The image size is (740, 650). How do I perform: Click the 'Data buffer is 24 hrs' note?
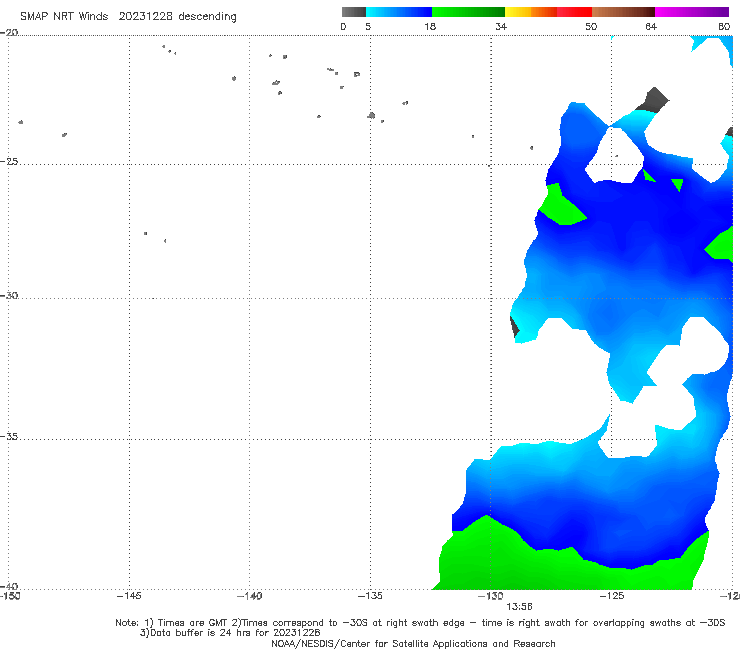tap(230, 633)
